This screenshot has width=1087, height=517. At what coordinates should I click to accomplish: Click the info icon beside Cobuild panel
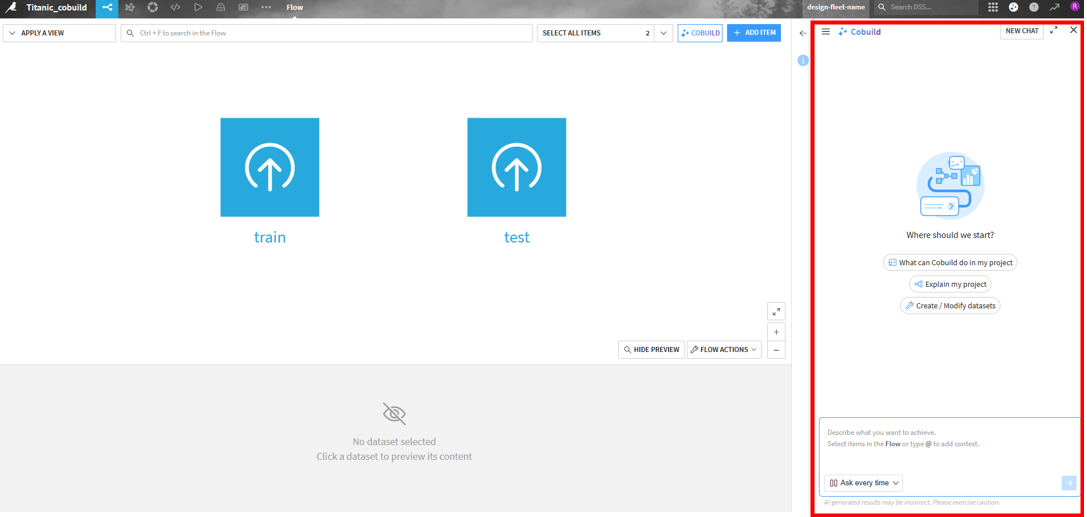(x=803, y=60)
